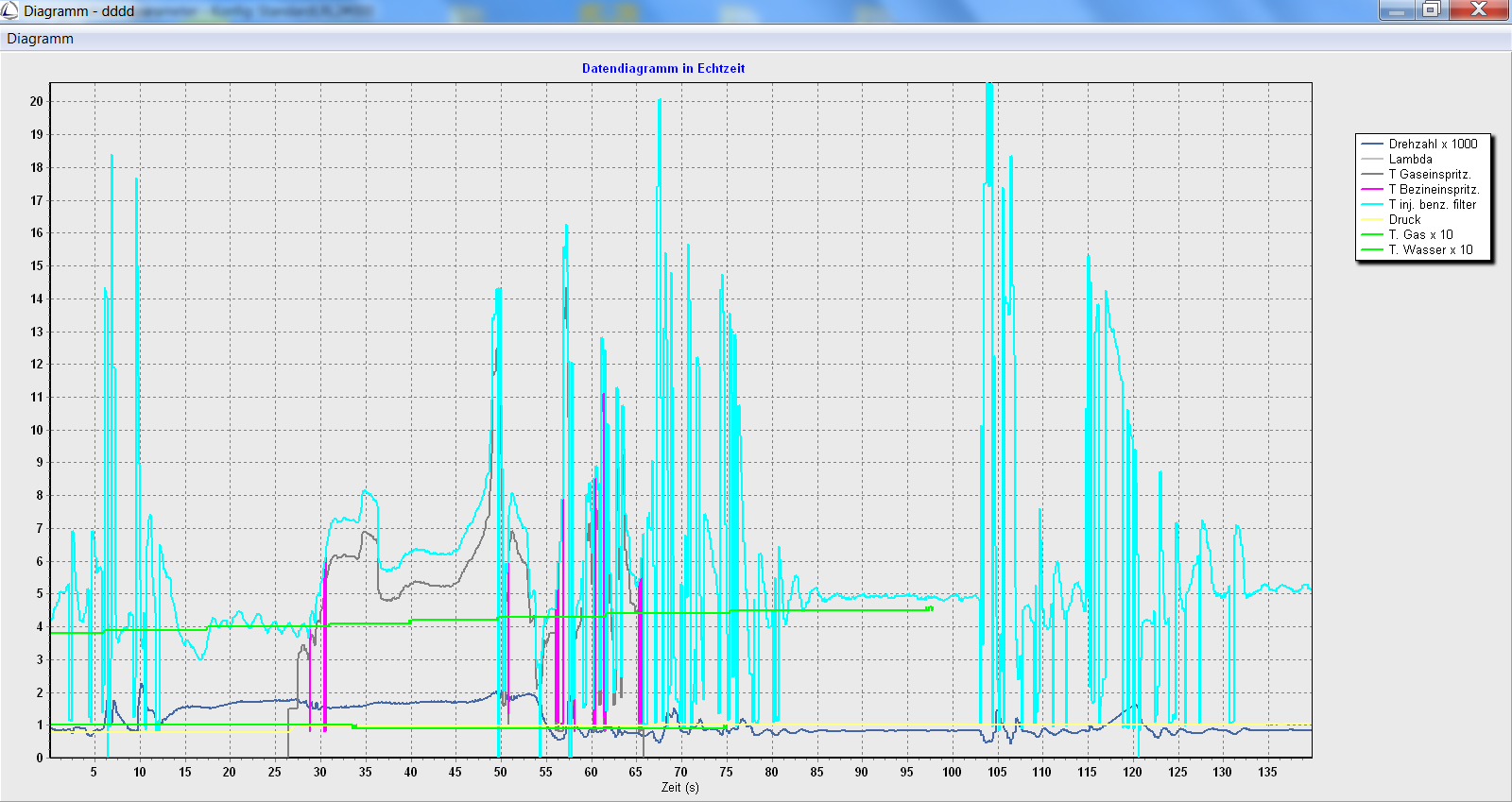Click the X-axis value 50
The width and height of the screenshot is (1512, 802).
(x=500, y=772)
